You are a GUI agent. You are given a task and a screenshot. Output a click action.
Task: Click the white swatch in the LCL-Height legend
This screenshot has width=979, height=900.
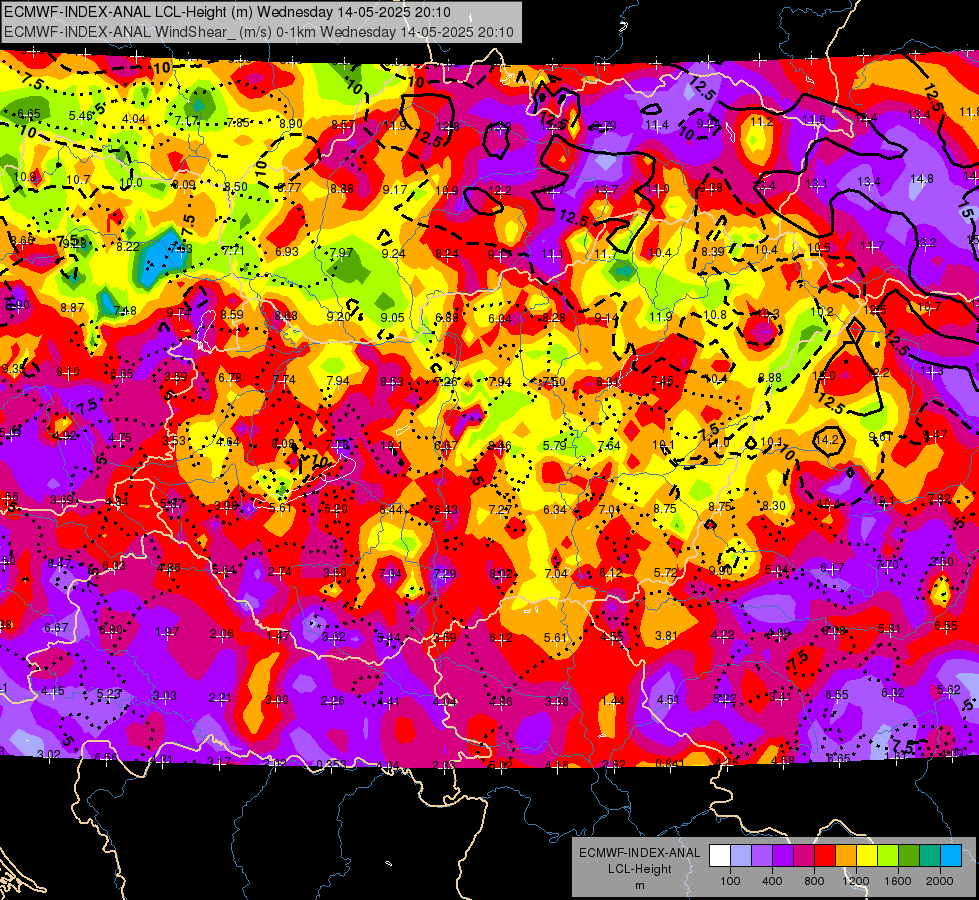click(x=720, y=856)
